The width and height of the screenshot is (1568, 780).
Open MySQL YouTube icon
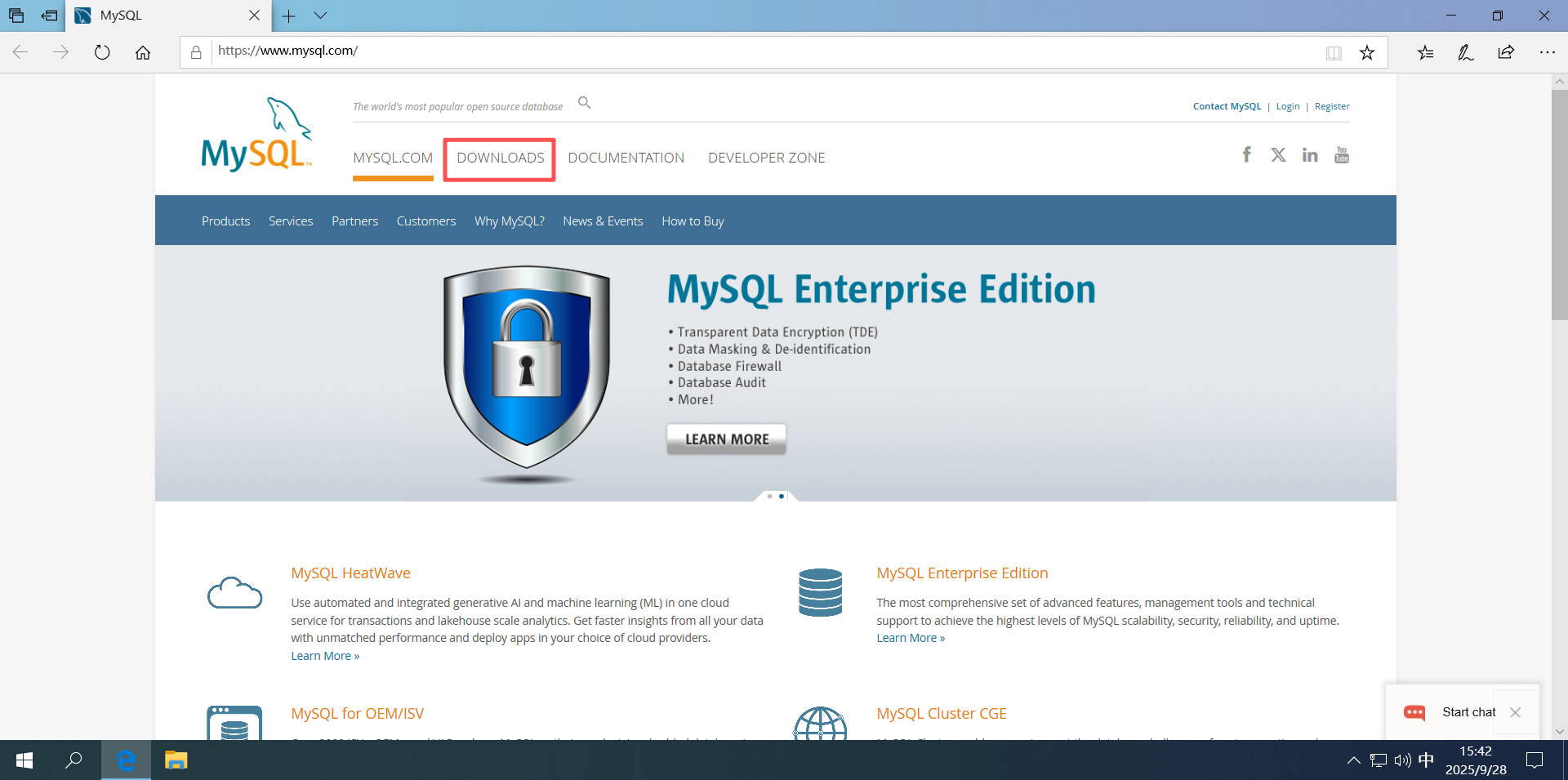(x=1342, y=154)
